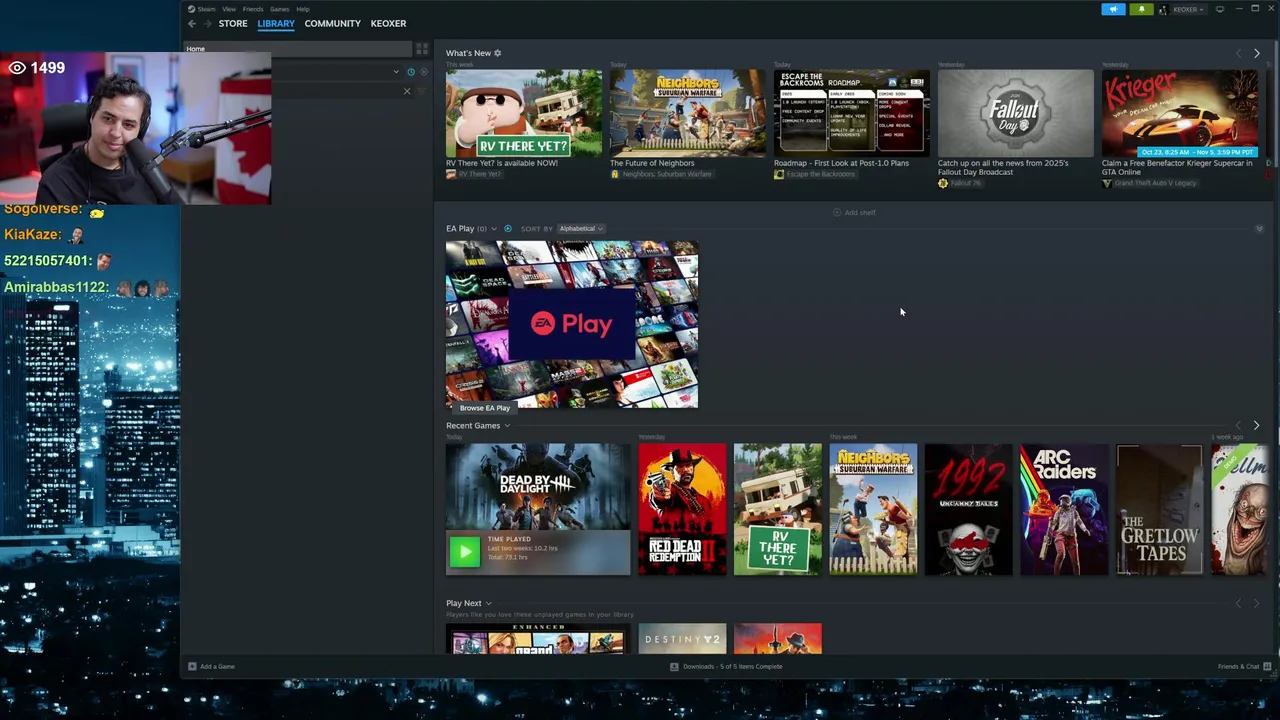Show next Recent Games arrow
Viewport: 1280px width, 720px height.
pos(1256,426)
